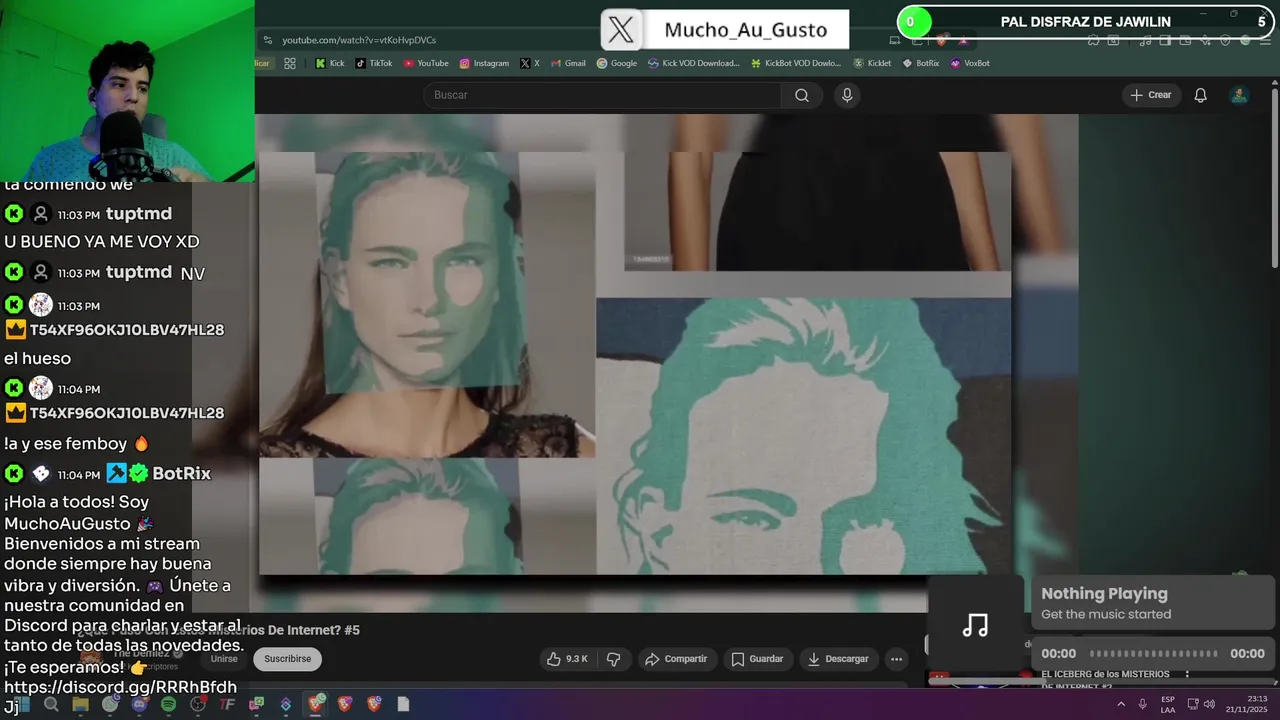Open Spotify from taskbar
The width and height of the screenshot is (1280, 720).
click(x=168, y=704)
